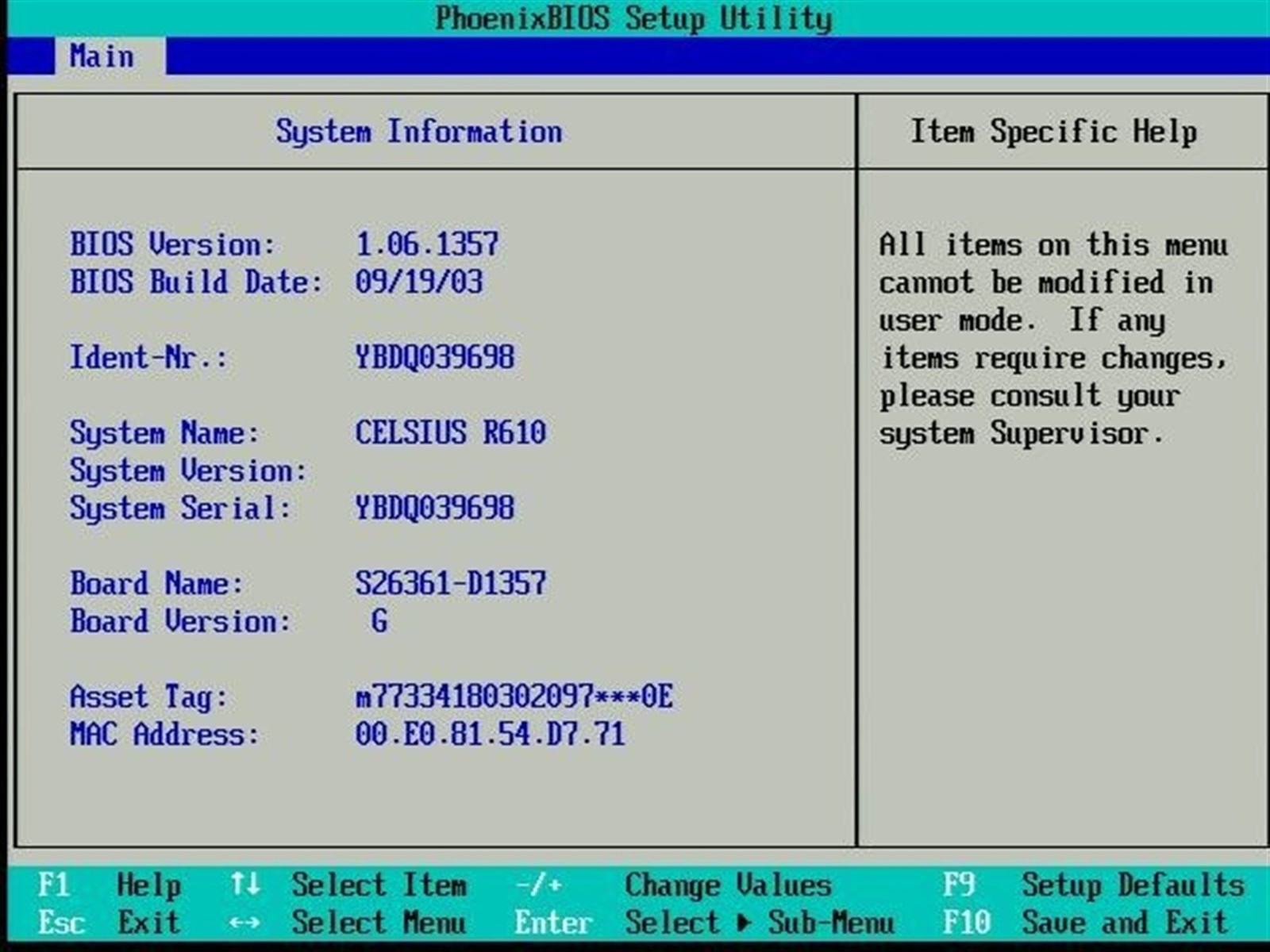Click the Setup Defaults legend
This screenshot has width=1270, height=952.
click(x=1133, y=885)
